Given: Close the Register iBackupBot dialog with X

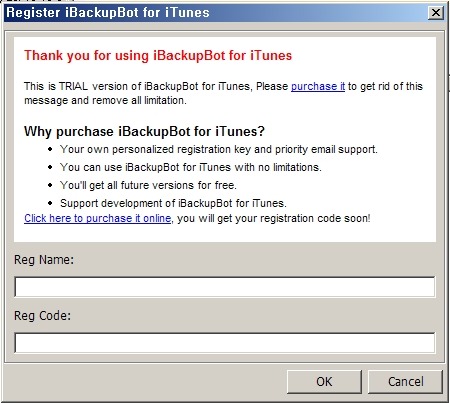Looking at the screenshot, I should (x=436, y=13).
